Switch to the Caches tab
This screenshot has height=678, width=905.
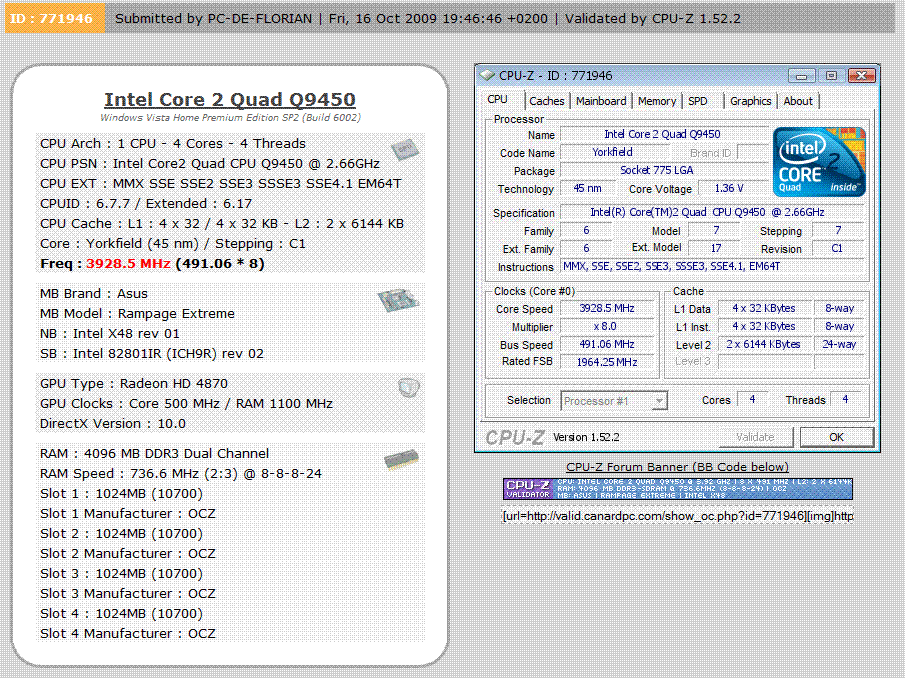pyautogui.click(x=547, y=101)
